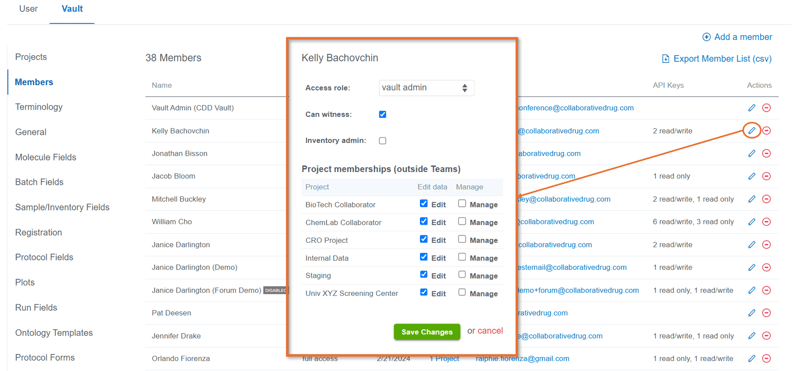
Task: Open Projects in the sidebar
Action: (x=31, y=57)
